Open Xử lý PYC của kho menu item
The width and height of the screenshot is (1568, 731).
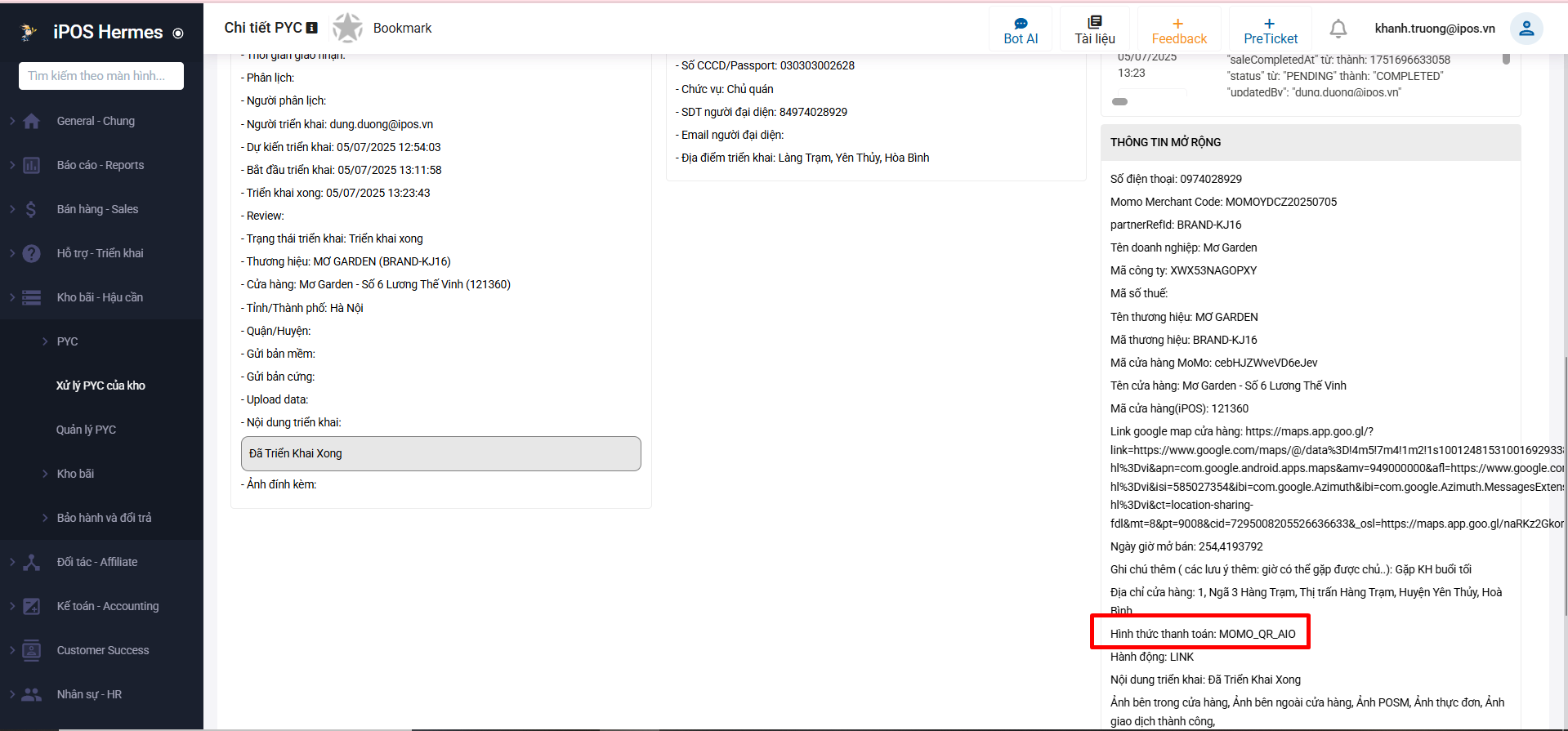[x=101, y=386]
